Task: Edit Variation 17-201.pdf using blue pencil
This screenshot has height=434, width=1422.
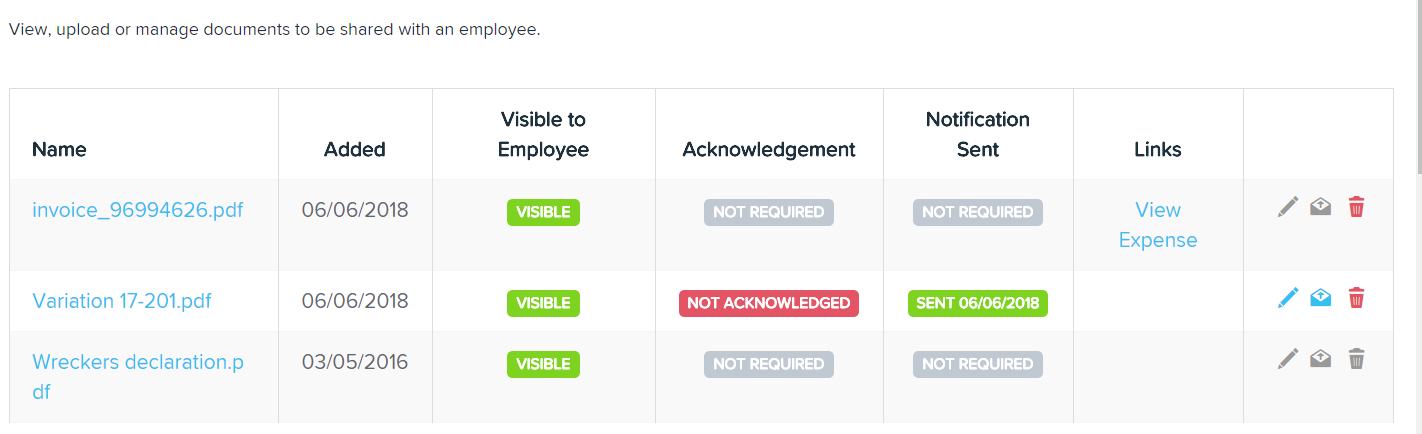Action: click(x=1288, y=297)
